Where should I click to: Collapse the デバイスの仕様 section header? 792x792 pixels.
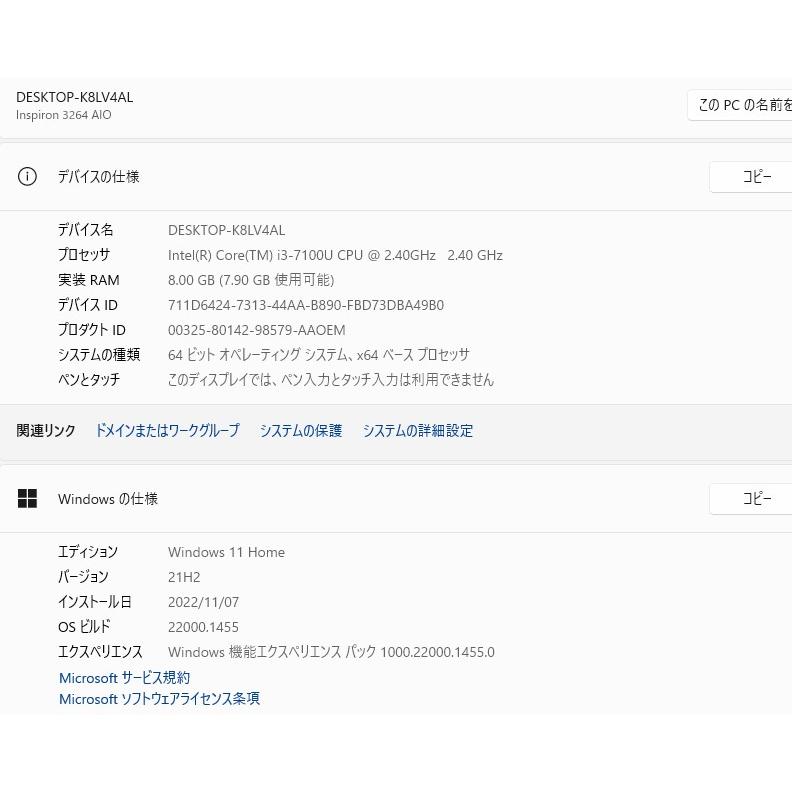click(x=396, y=177)
